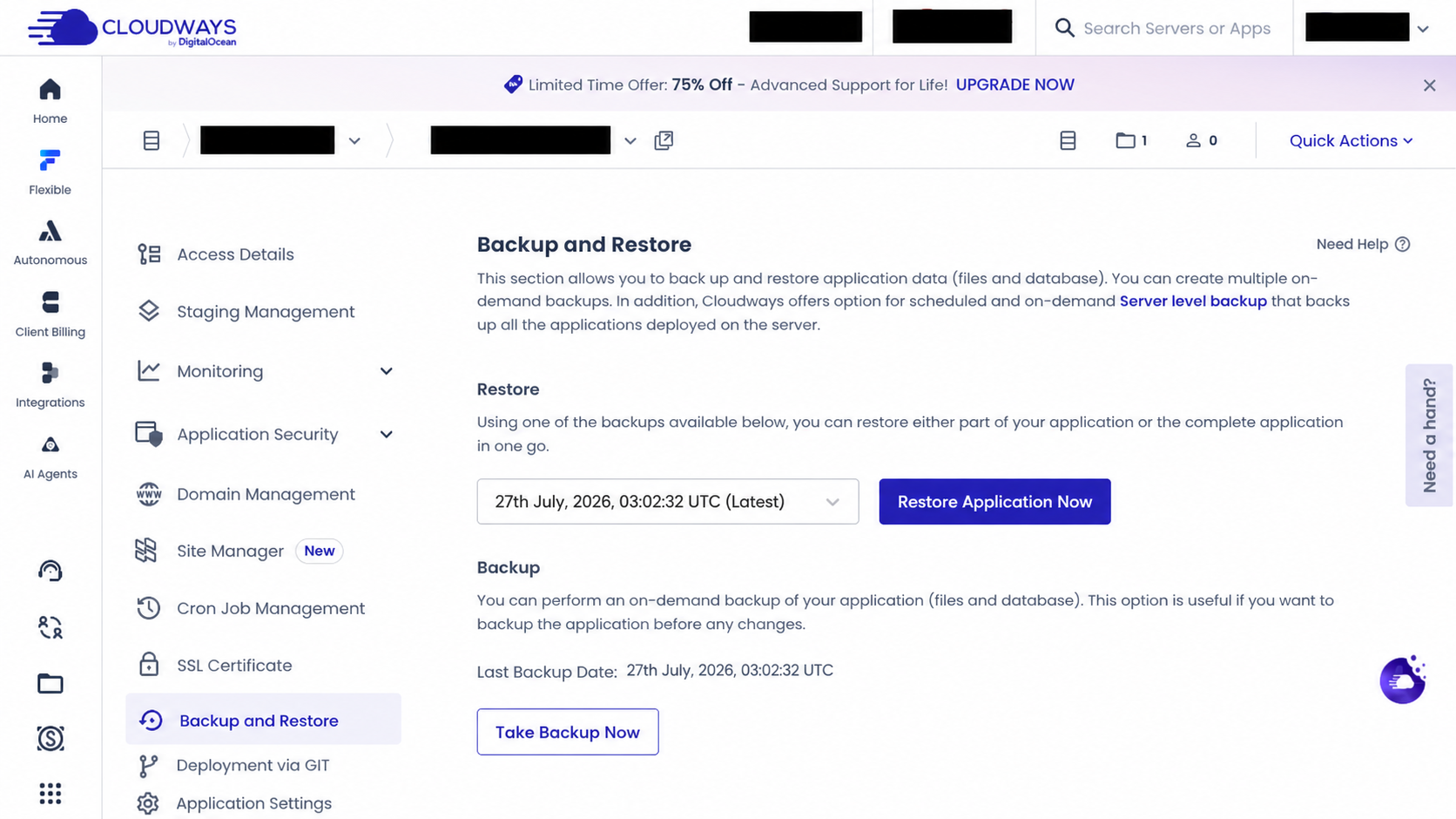This screenshot has width=1456, height=819.
Task: Expand the Monitoring menu chevron
Action: click(386, 371)
